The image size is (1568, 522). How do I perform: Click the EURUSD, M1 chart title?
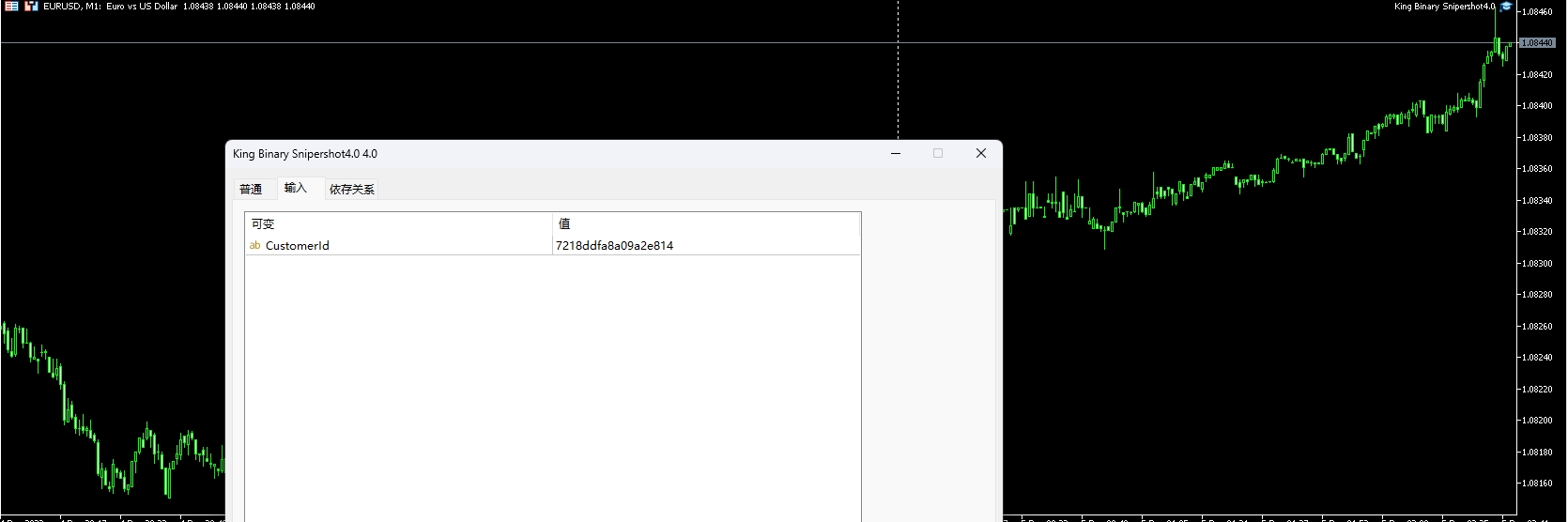coord(72,7)
